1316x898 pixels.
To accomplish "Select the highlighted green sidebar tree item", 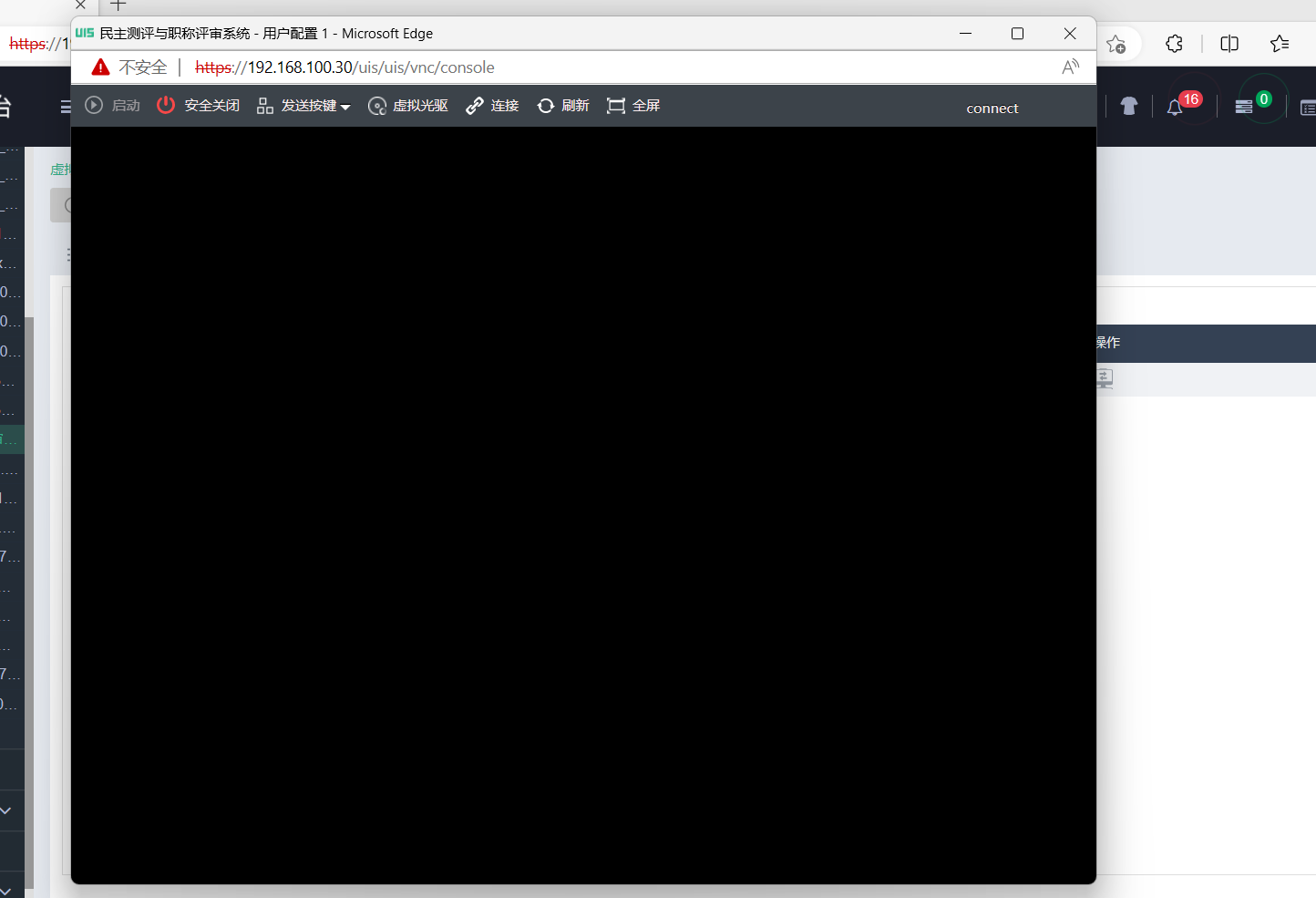I will (x=12, y=439).
